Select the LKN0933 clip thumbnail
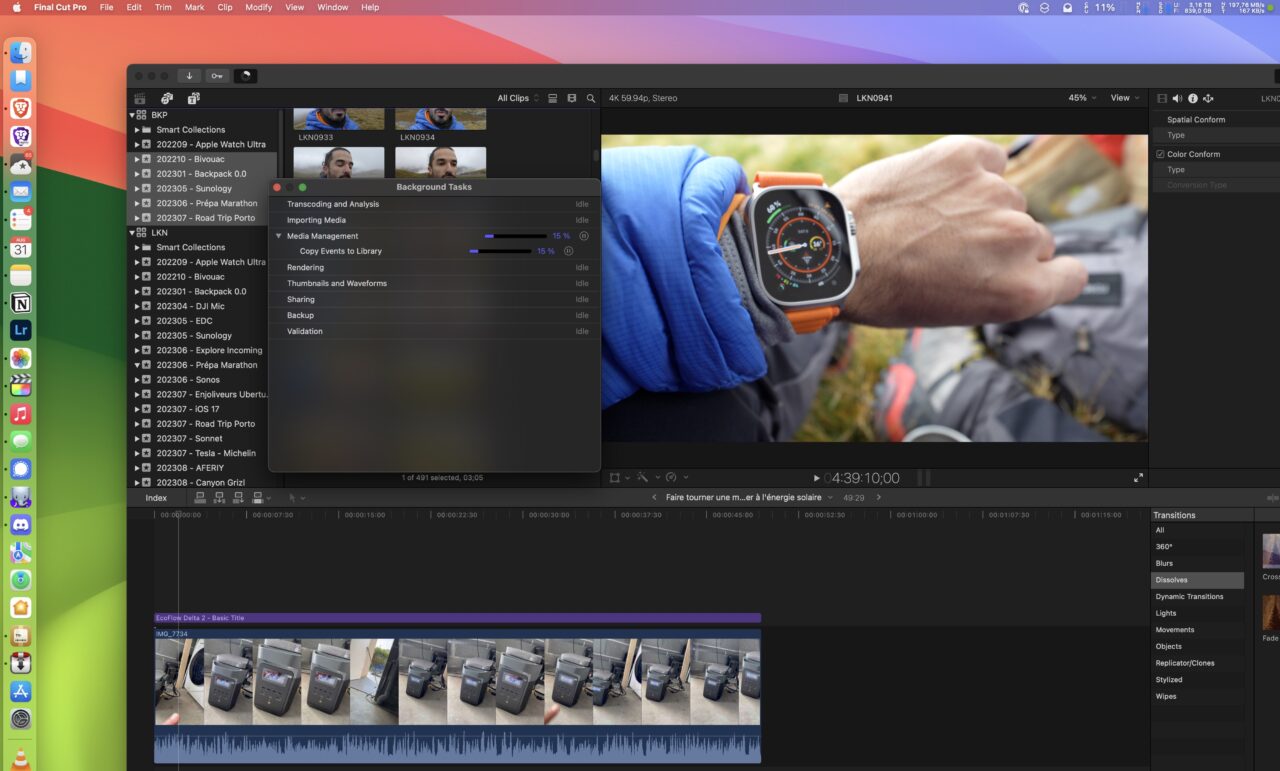Image resolution: width=1280 pixels, height=771 pixels. tap(339, 119)
